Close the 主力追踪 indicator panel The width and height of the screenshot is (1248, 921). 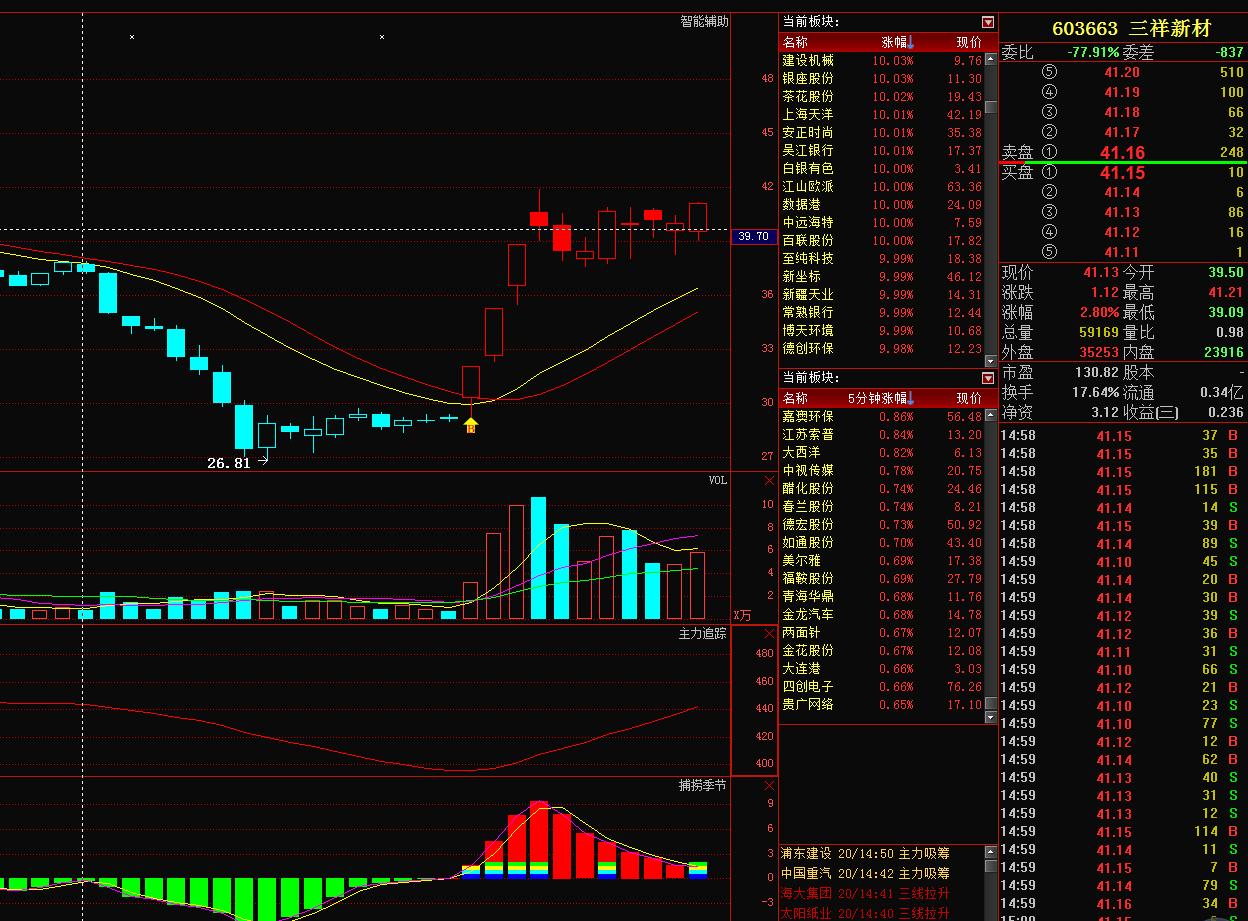click(x=769, y=634)
